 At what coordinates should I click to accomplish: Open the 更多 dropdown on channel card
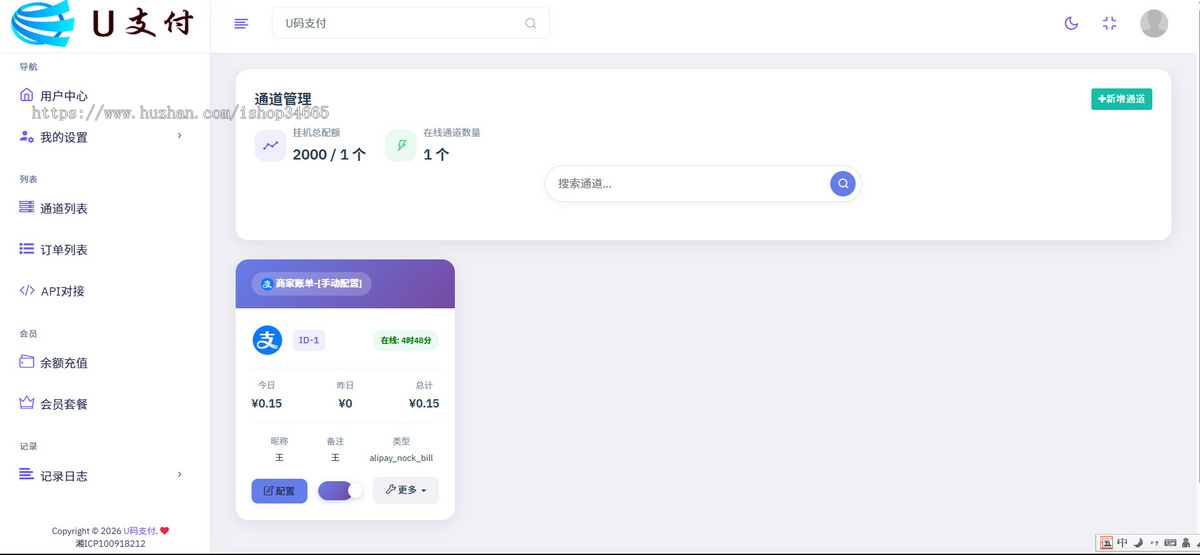pos(405,490)
